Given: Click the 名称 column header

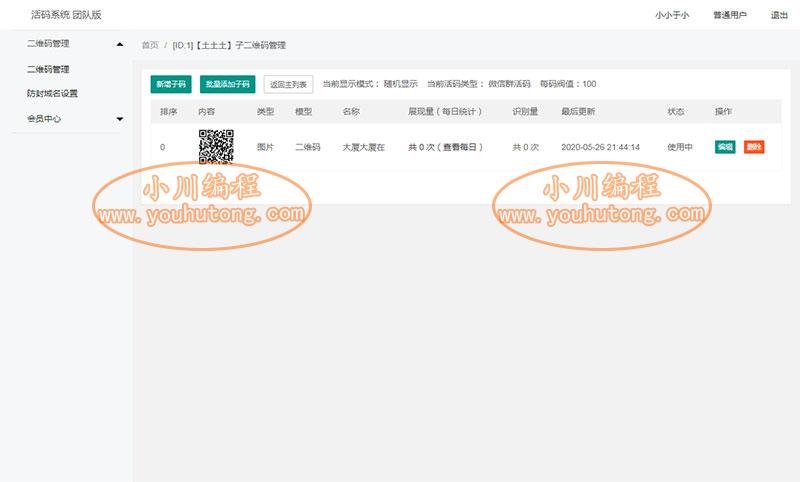Looking at the screenshot, I should (x=351, y=111).
